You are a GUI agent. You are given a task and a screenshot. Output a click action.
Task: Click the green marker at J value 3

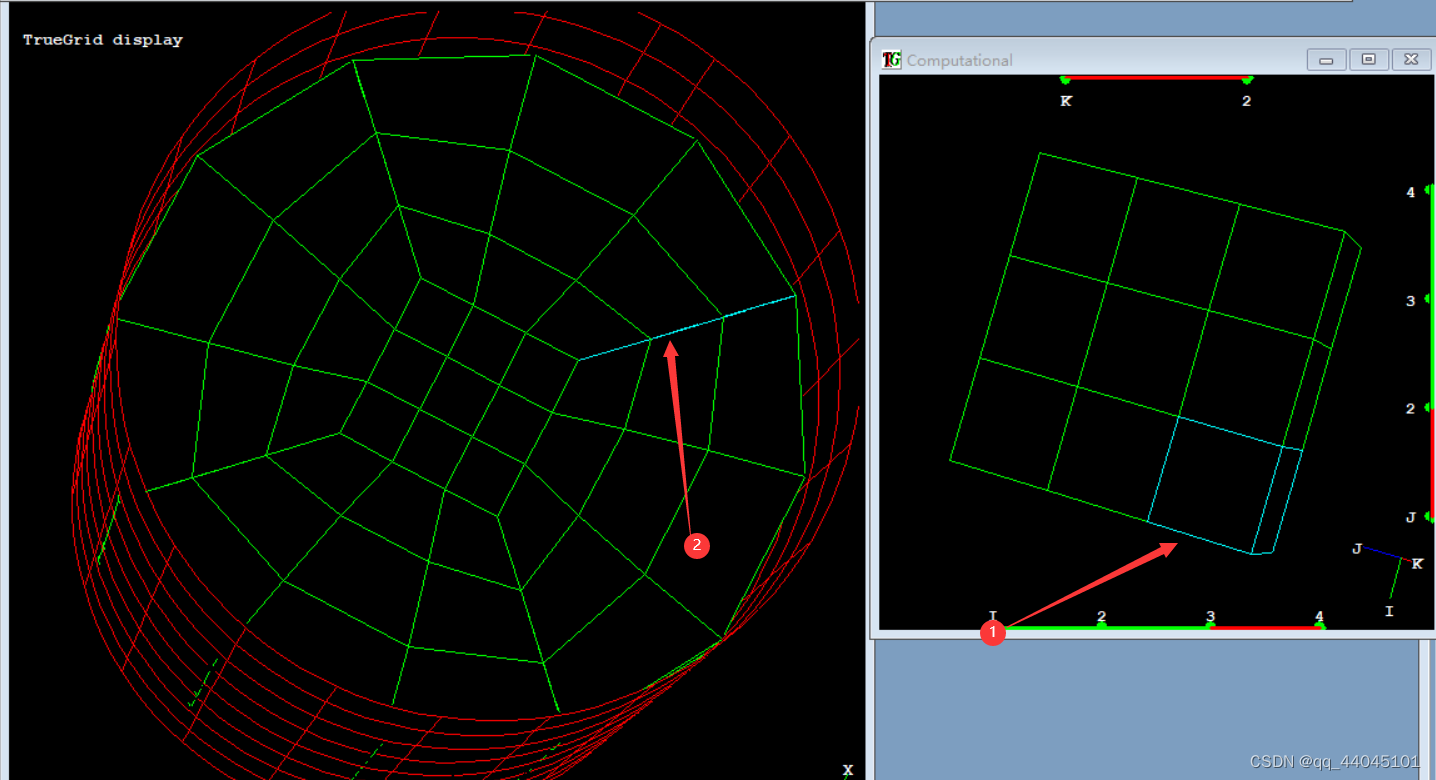pyautogui.click(x=1421, y=300)
